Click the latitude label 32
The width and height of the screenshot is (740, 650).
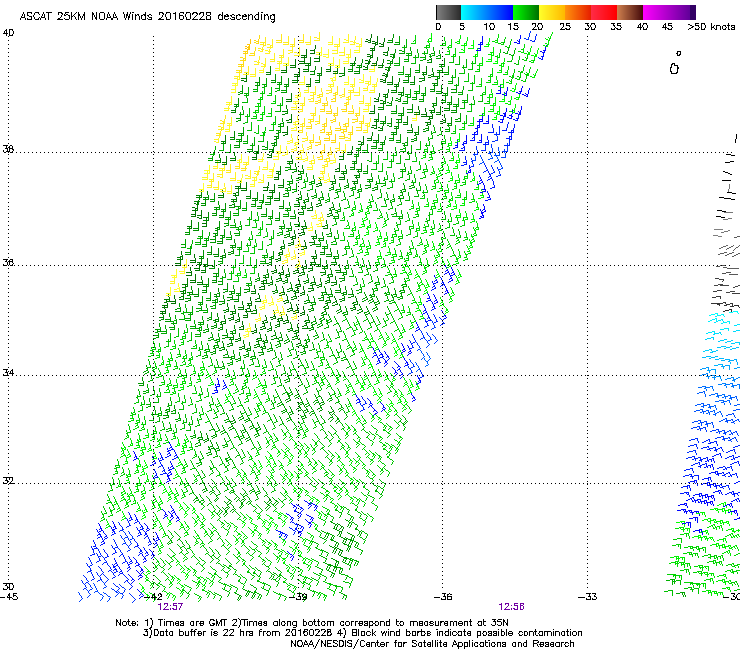coord(8,481)
